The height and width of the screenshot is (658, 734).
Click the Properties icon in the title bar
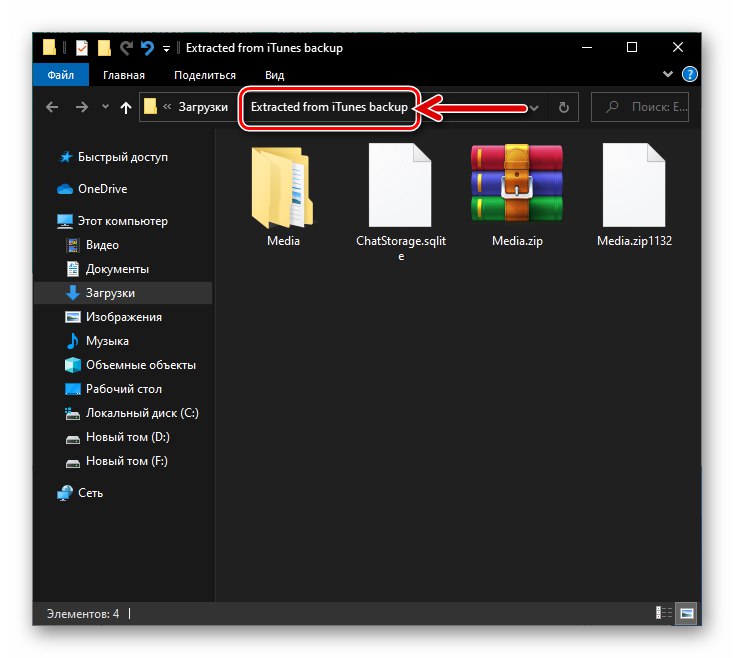click(81, 48)
